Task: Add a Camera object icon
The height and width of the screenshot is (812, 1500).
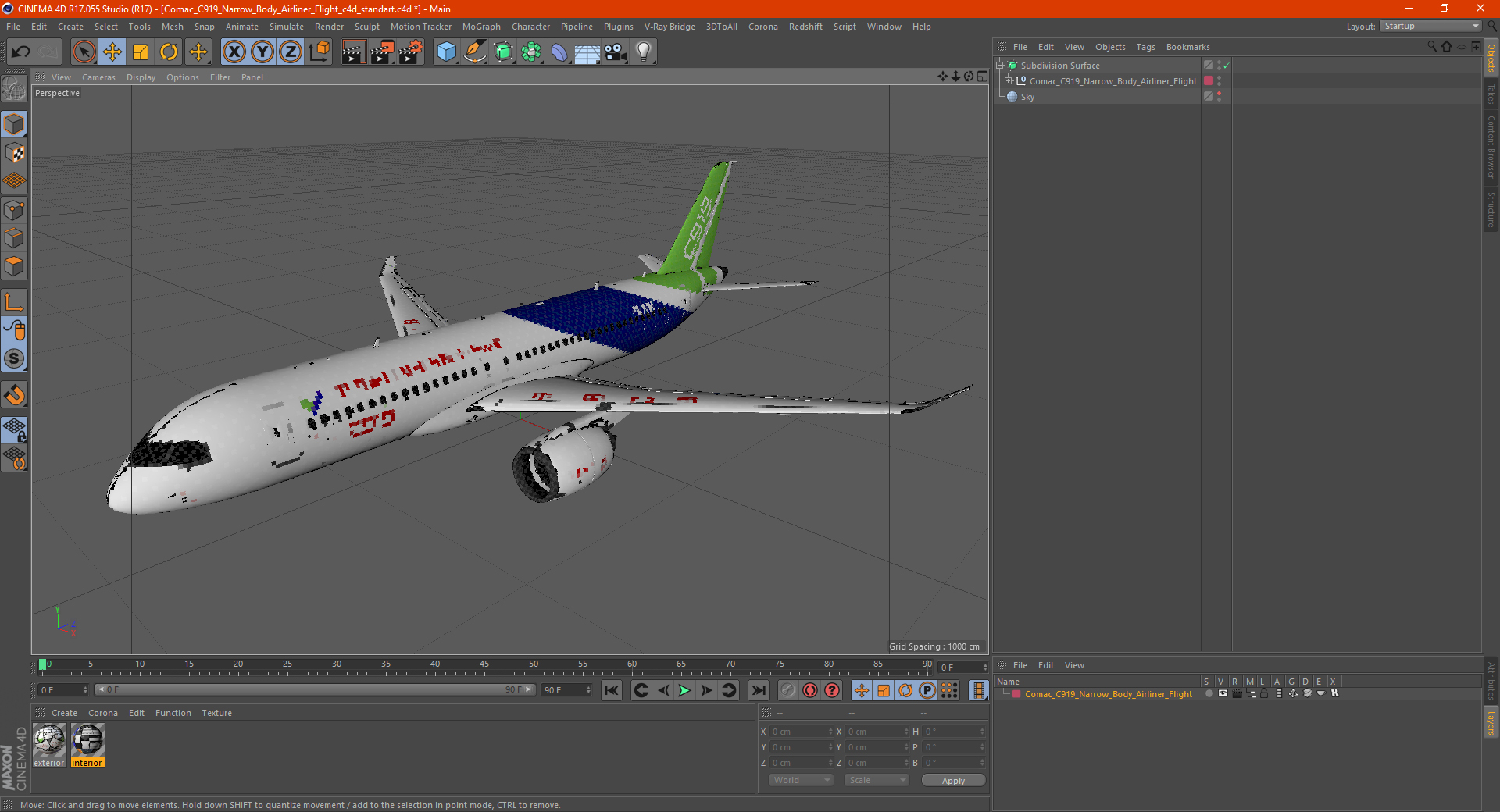Action: click(x=616, y=52)
